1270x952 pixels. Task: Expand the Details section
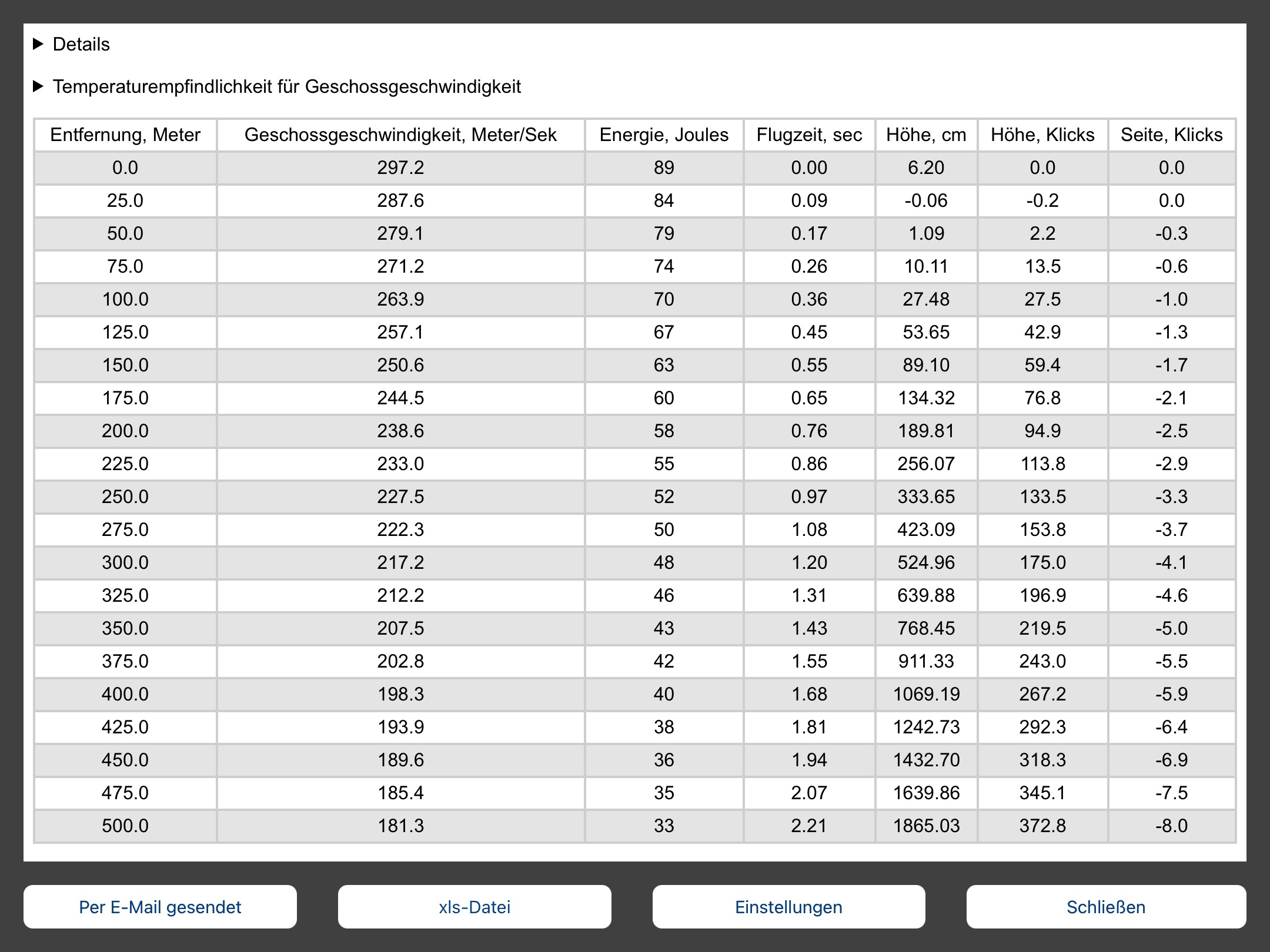(72, 44)
